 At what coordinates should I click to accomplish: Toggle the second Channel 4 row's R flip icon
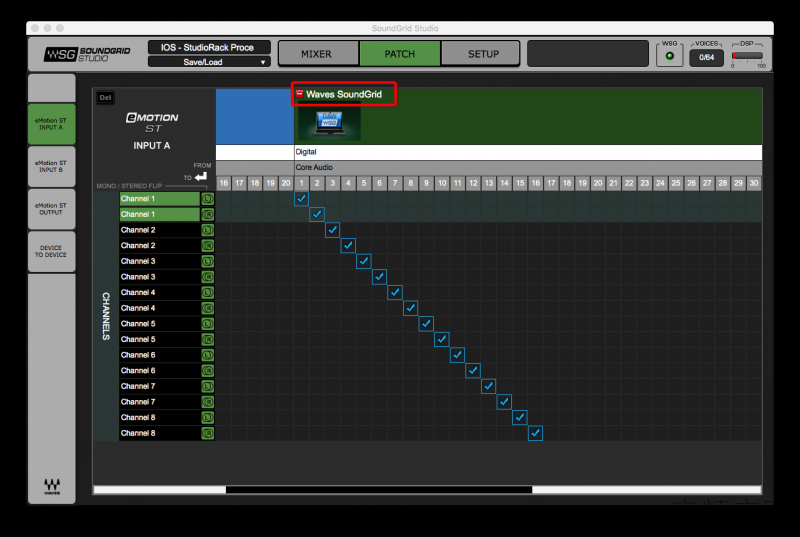tap(208, 308)
